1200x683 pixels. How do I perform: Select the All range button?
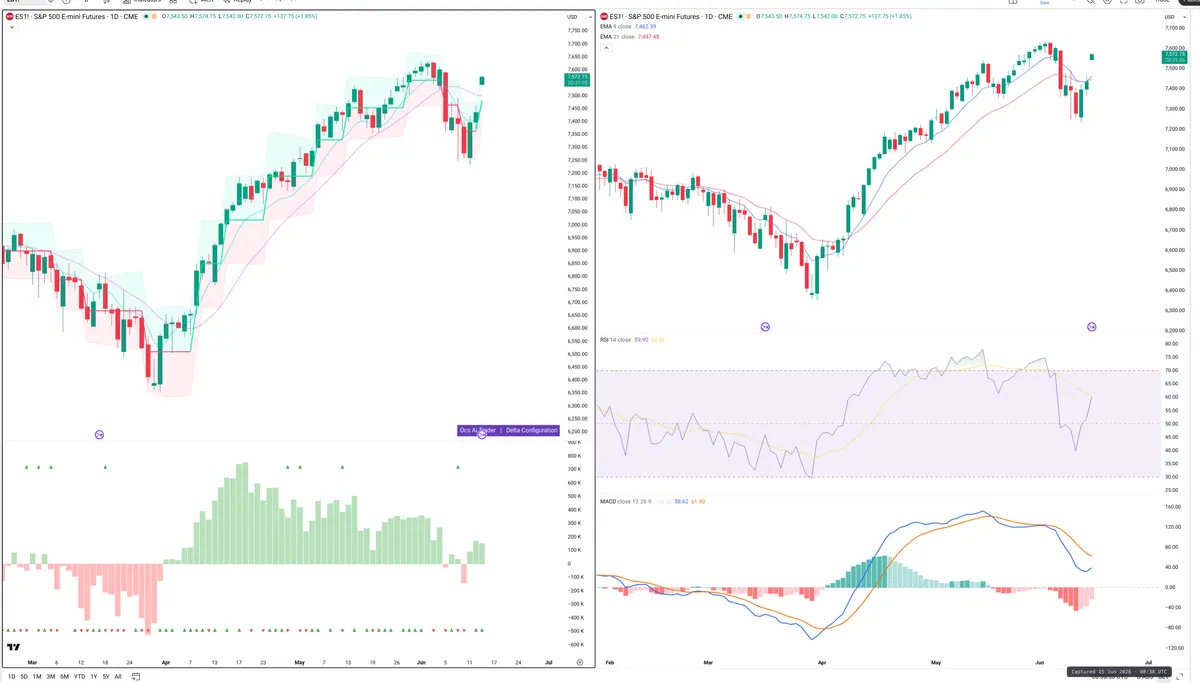pyautogui.click(x=118, y=676)
